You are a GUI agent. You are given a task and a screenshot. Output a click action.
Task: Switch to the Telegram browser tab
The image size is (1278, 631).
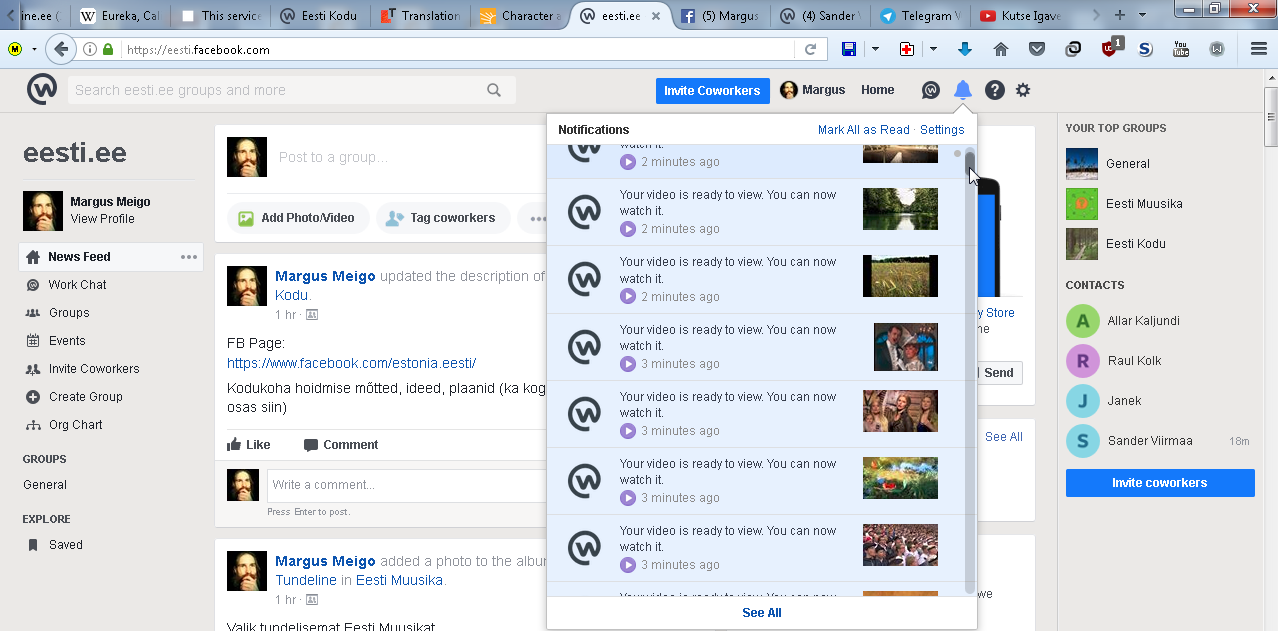click(920, 16)
